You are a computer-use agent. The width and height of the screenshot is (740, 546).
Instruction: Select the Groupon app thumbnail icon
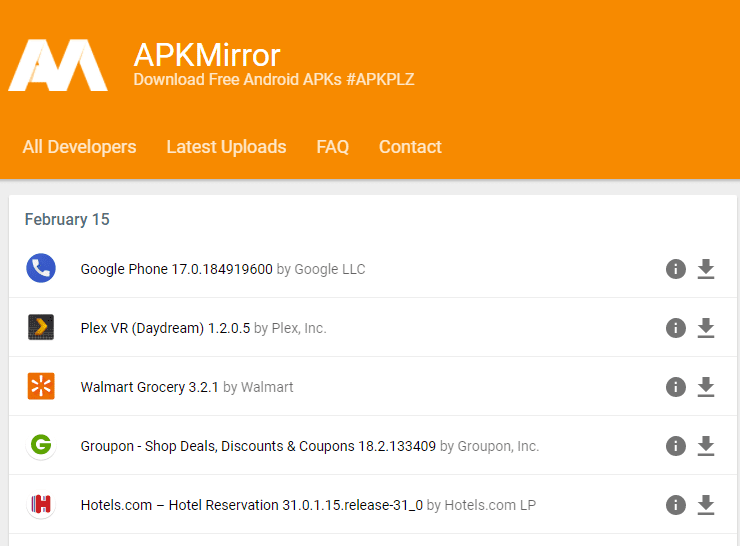(x=41, y=445)
